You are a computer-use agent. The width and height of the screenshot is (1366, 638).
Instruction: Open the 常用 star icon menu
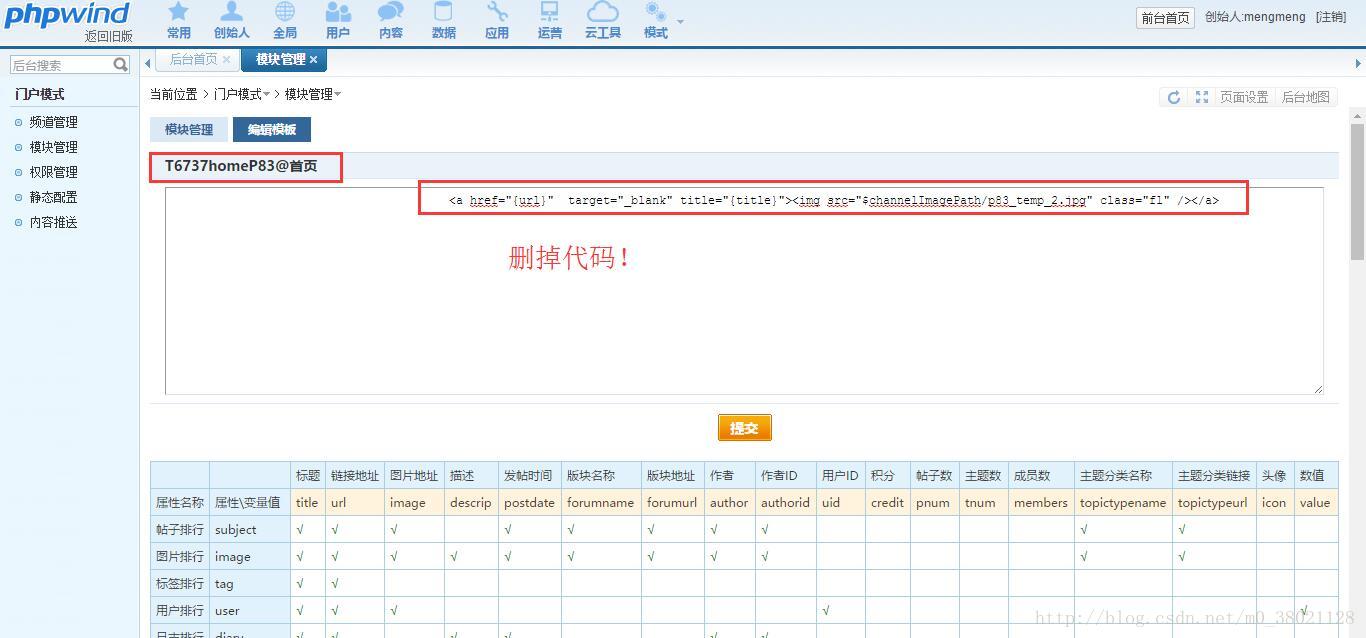[179, 21]
